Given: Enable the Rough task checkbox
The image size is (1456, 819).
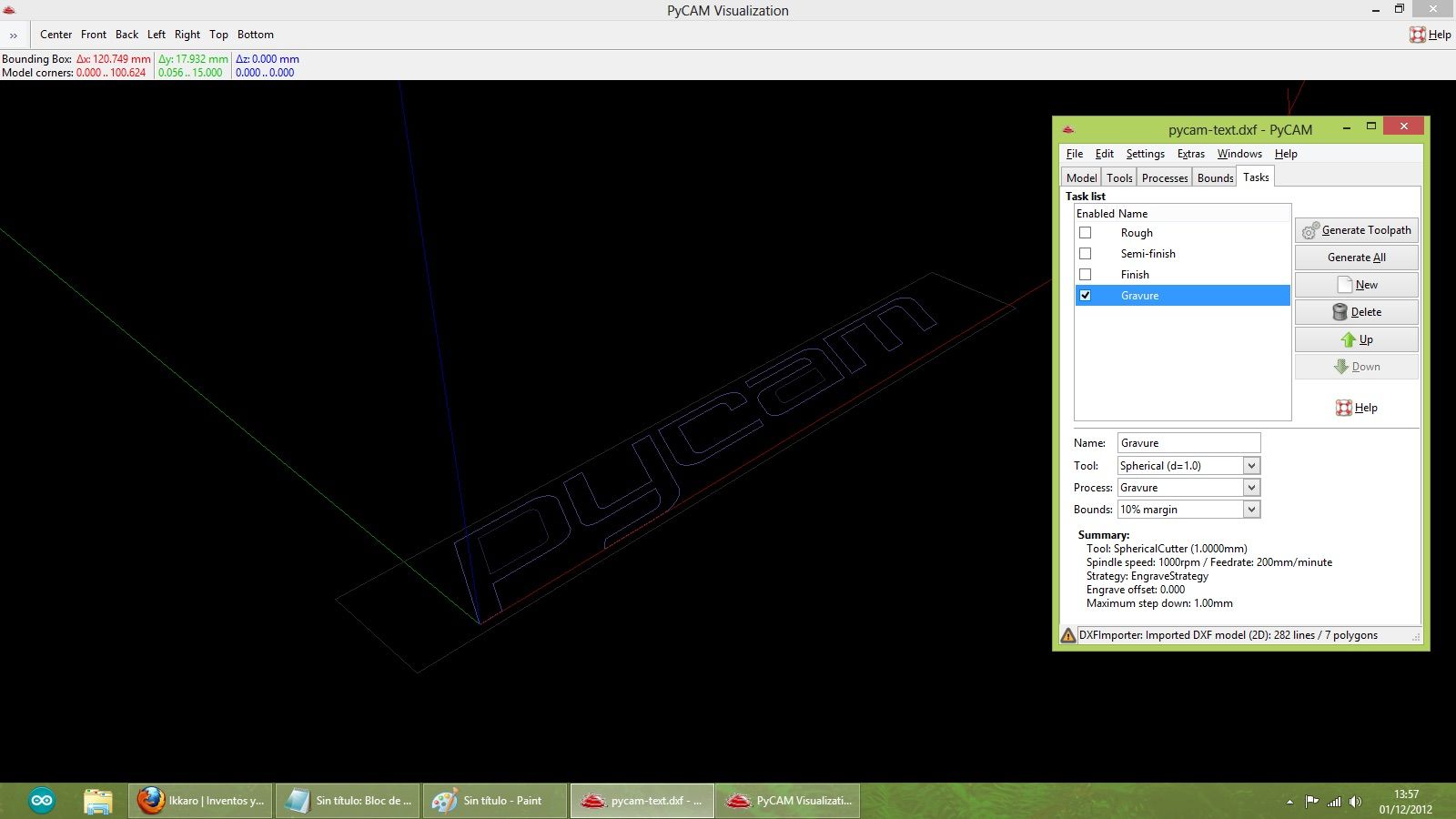Looking at the screenshot, I should (x=1085, y=233).
